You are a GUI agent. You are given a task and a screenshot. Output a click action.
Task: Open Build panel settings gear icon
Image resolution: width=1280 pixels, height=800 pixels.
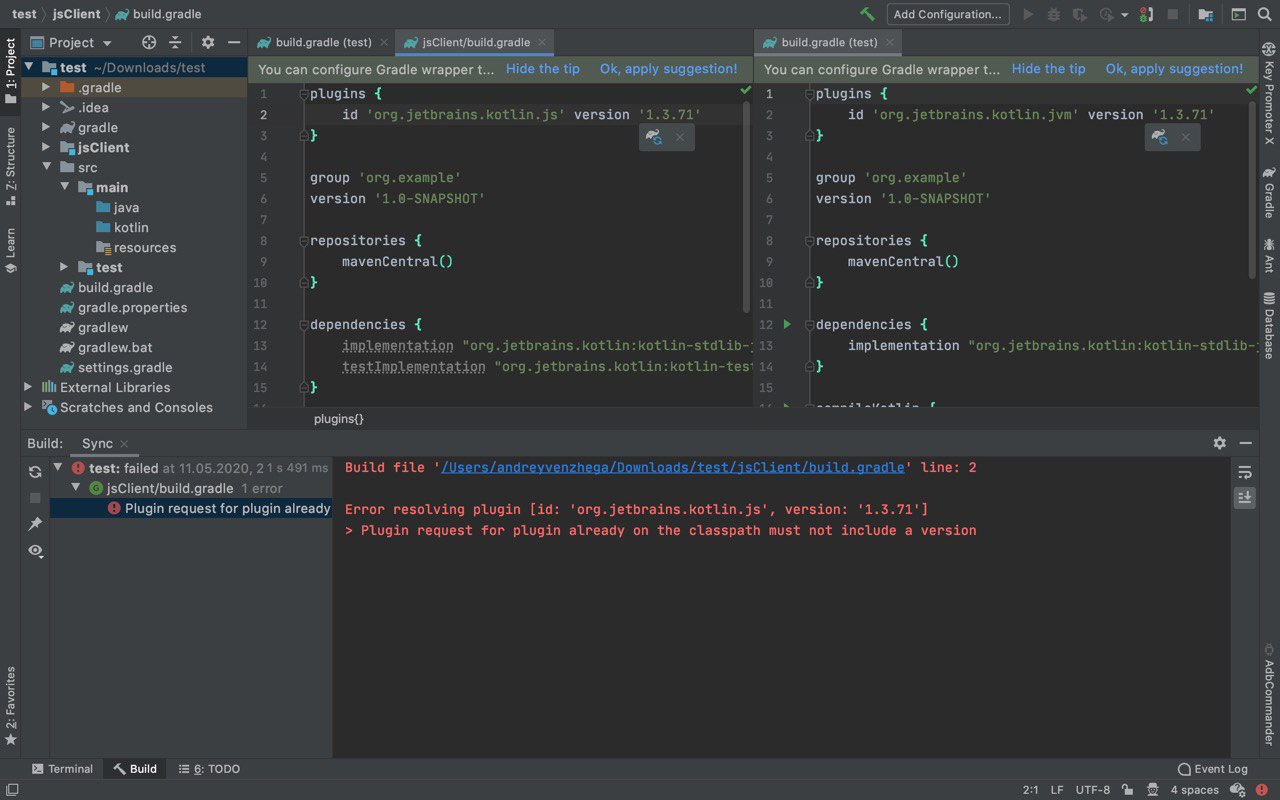click(x=1219, y=442)
